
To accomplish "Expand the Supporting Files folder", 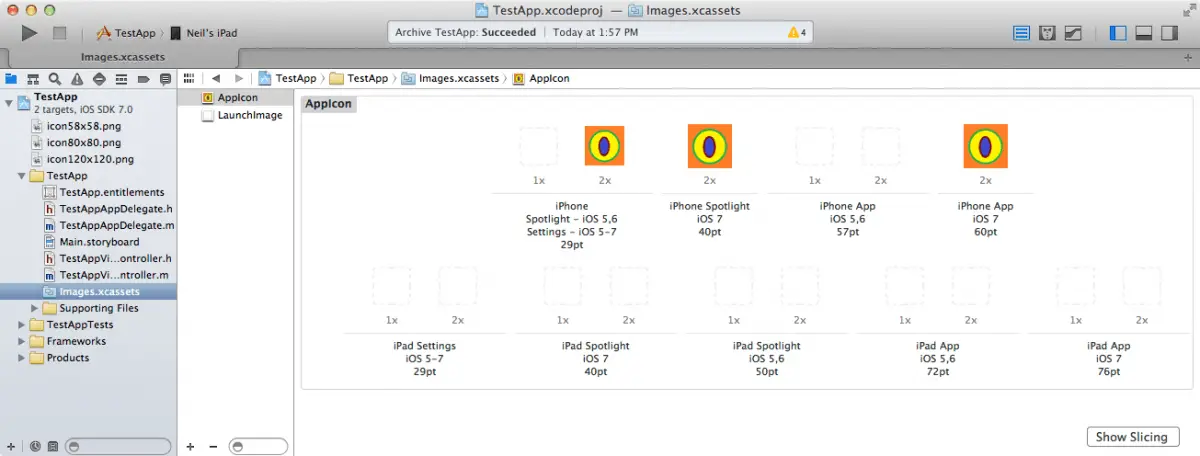I will click(35, 308).
